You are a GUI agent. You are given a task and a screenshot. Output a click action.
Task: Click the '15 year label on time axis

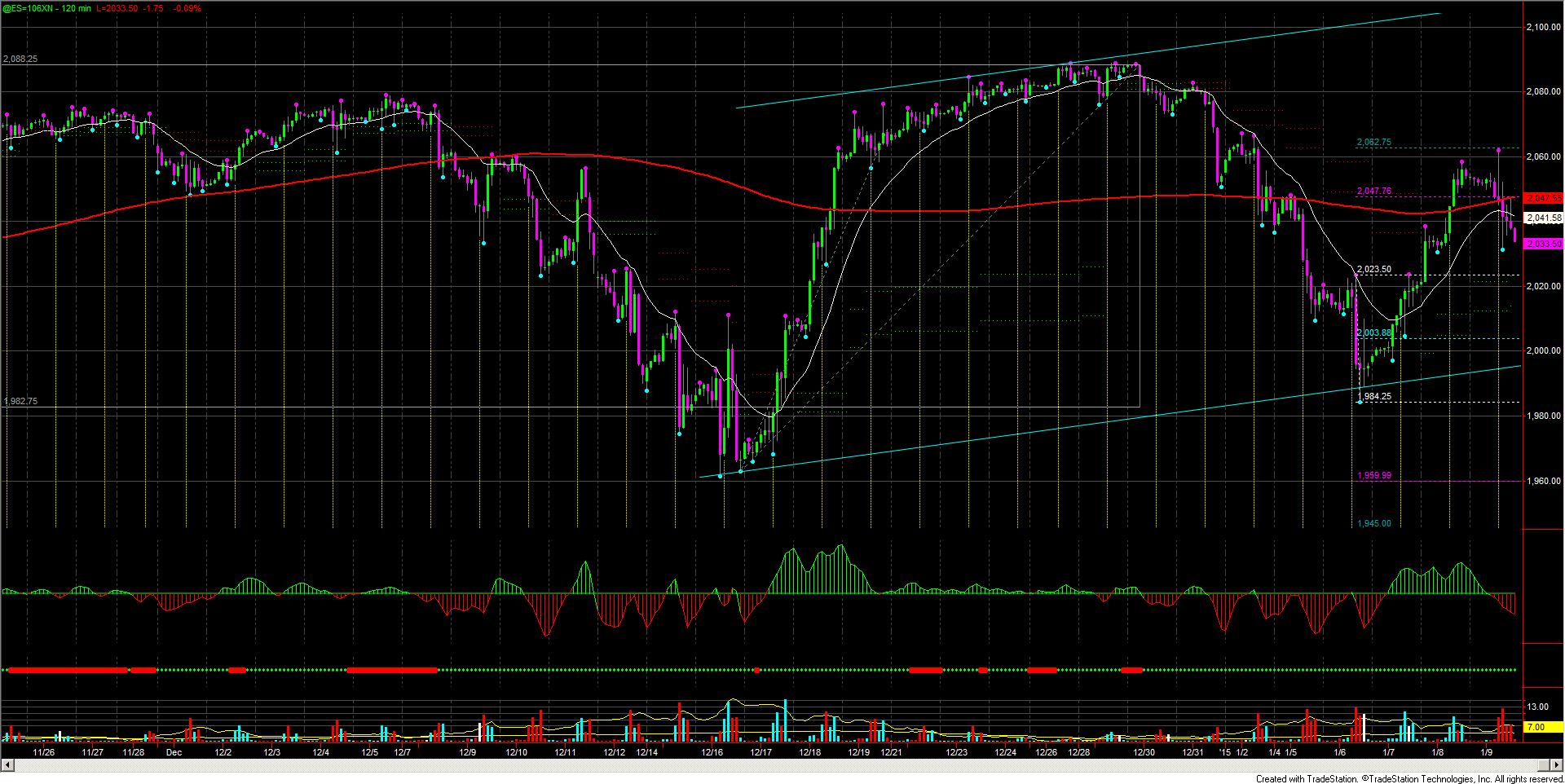[1224, 753]
